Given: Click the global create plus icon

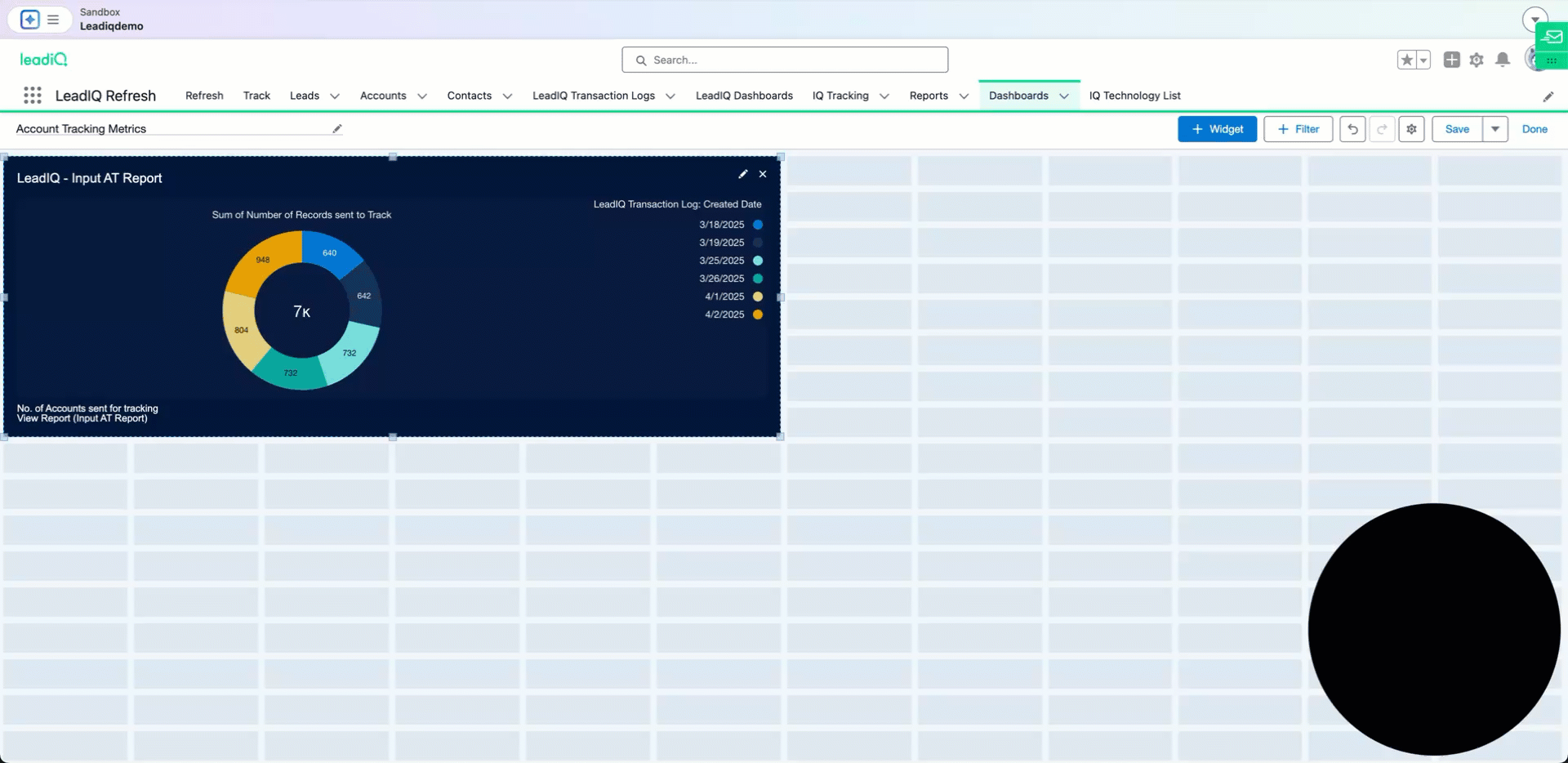Looking at the screenshot, I should click(x=1451, y=60).
